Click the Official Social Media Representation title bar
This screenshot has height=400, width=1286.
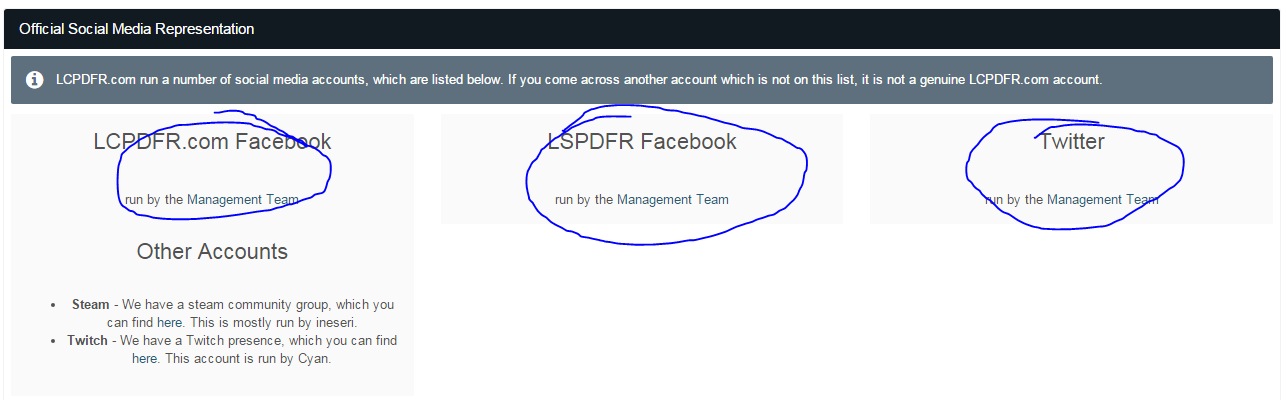coord(643,29)
